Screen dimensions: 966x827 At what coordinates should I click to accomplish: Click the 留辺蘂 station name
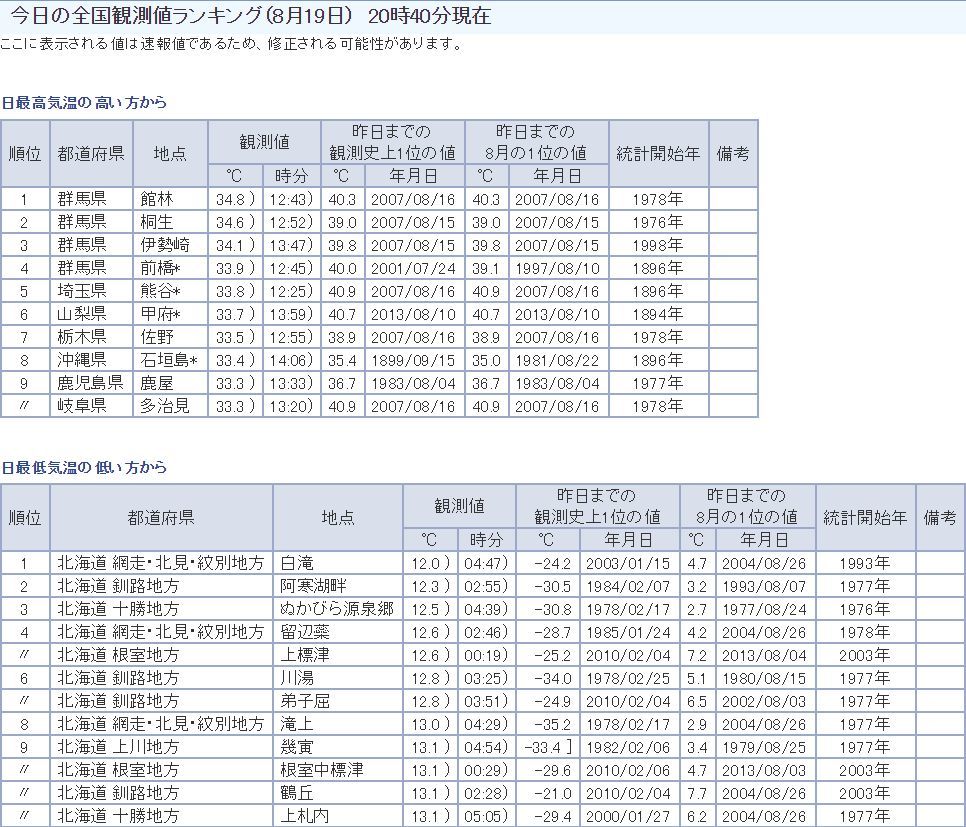(x=304, y=632)
